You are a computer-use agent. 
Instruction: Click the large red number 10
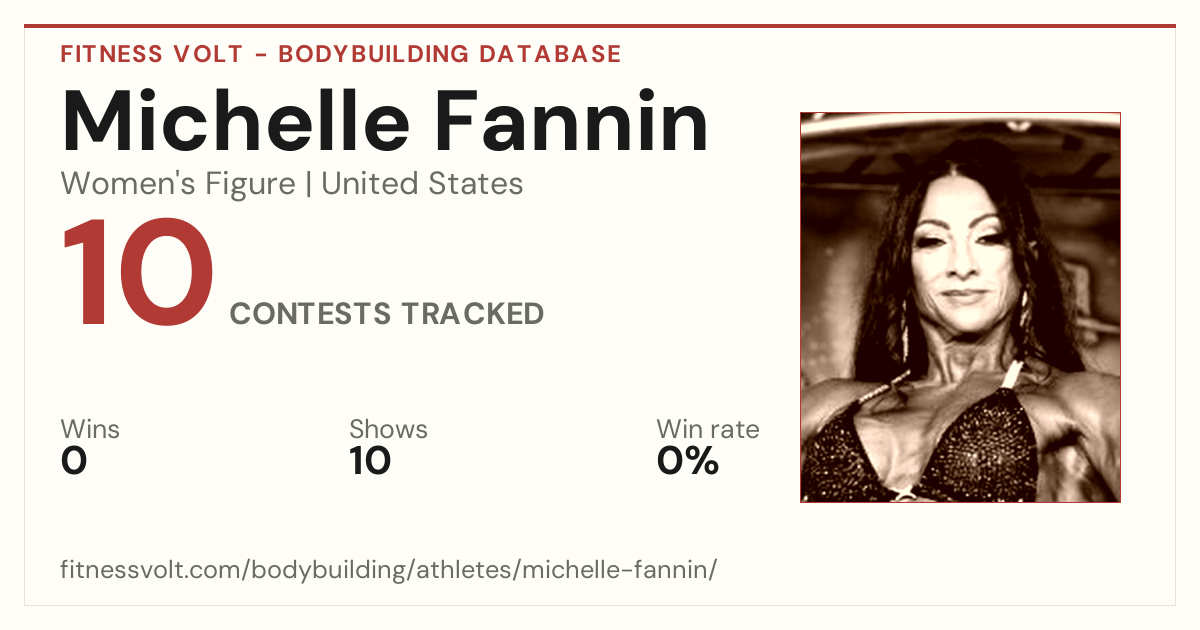click(138, 275)
